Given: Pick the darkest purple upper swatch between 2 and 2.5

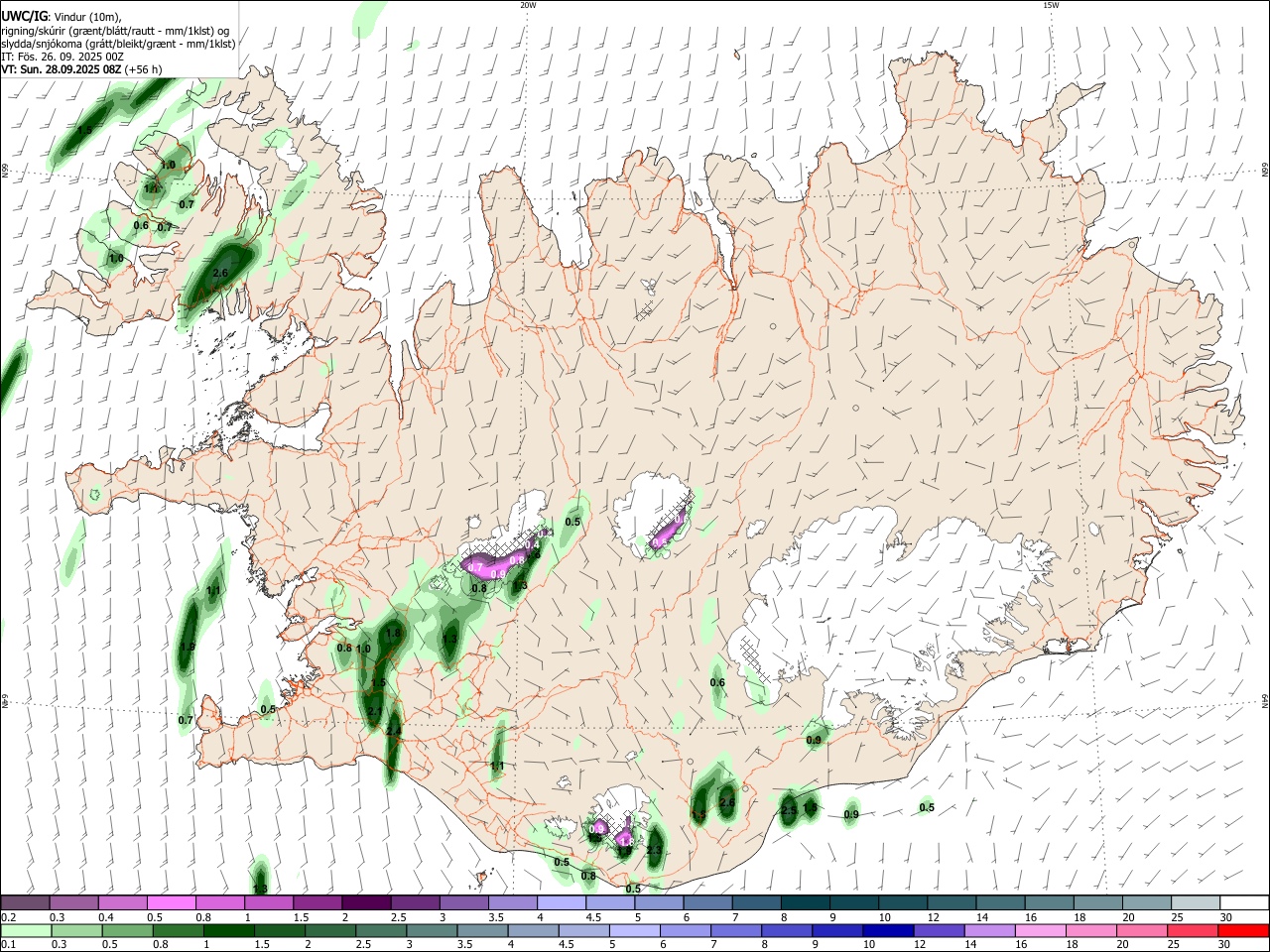Looking at the screenshot, I should [x=366, y=903].
